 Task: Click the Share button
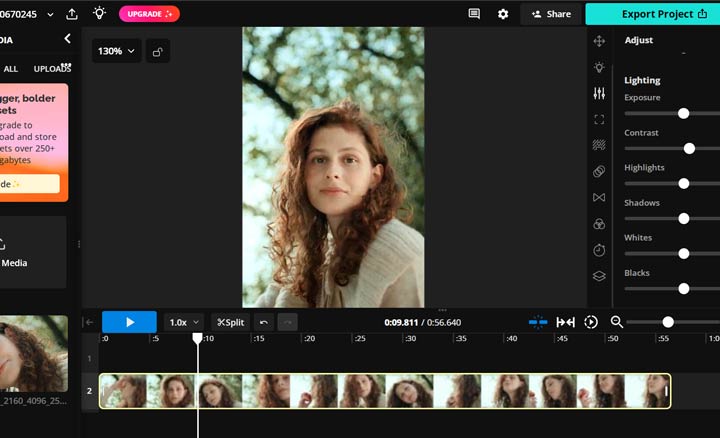[x=551, y=14]
